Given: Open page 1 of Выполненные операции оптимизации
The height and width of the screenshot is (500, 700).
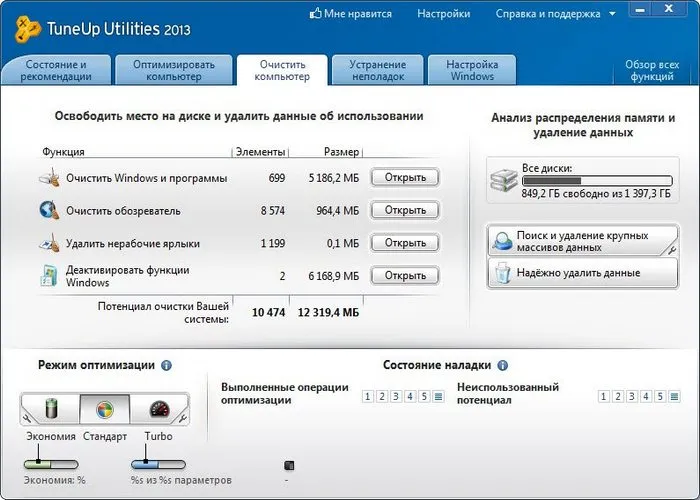Looking at the screenshot, I should [x=367, y=396].
